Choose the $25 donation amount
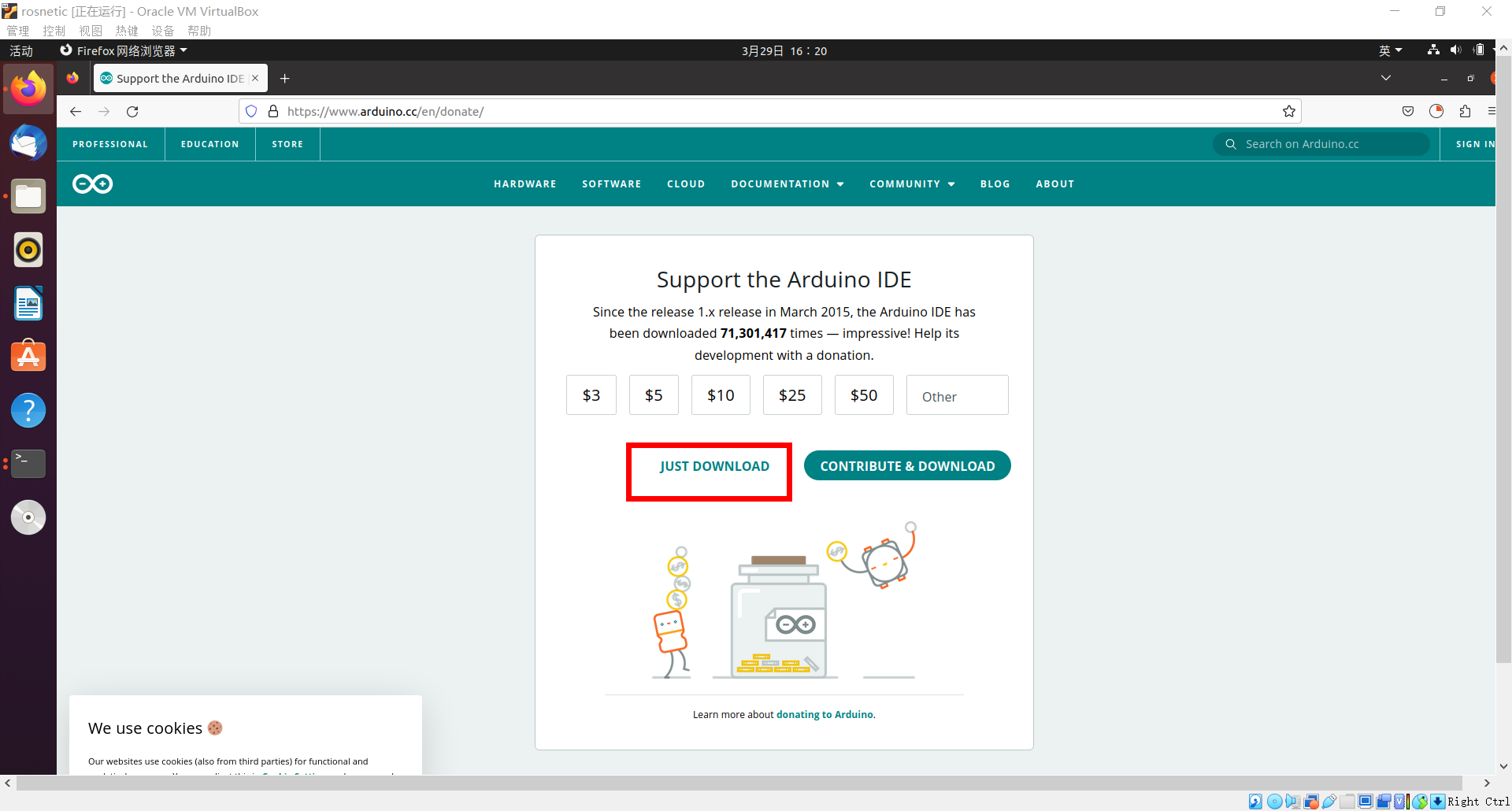Image resolution: width=1512 pixels, height=811 pixels. [792, 395]
